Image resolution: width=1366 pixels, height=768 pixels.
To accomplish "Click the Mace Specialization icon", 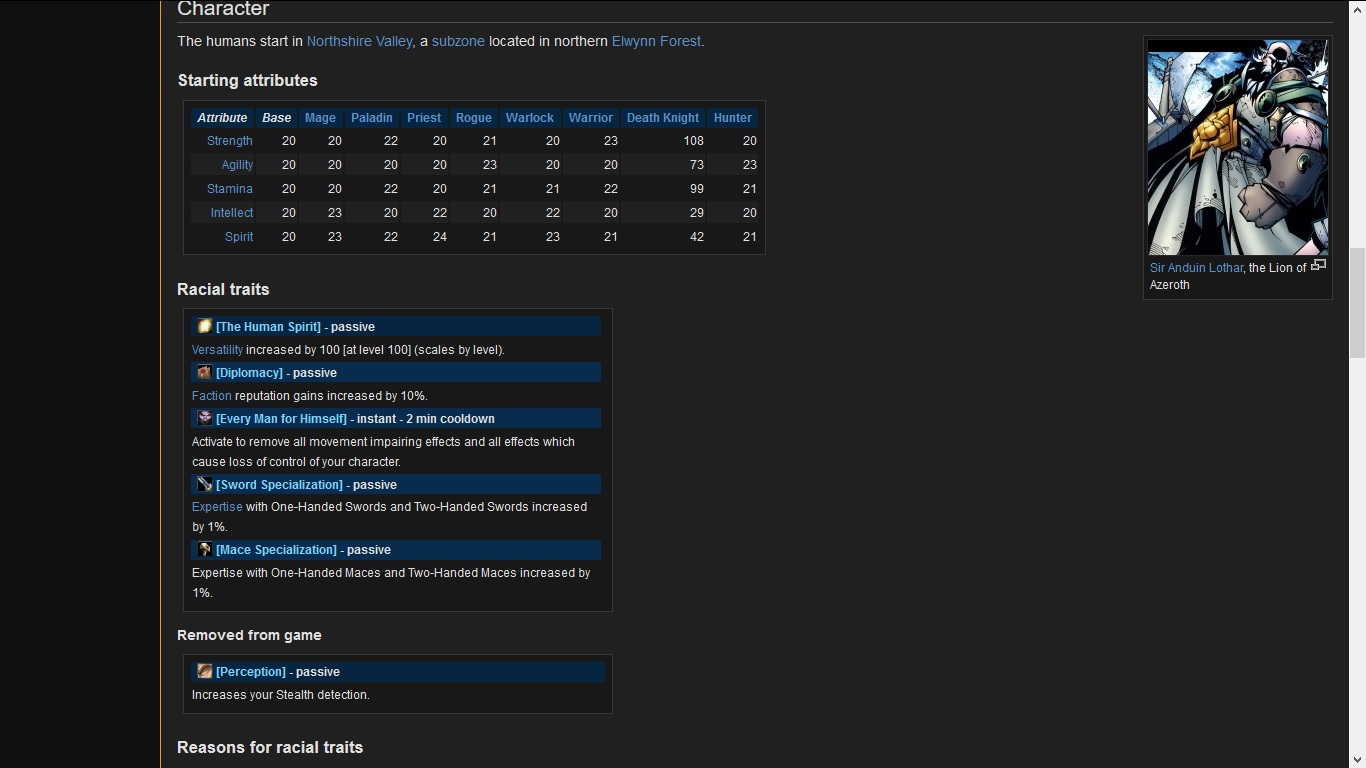I will click(x=204, y=549).
